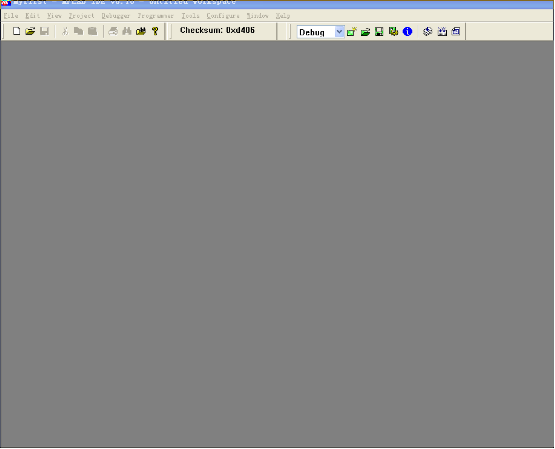Viewport: 555px width, 449px height.
Task: Click the Open Project green folder icon
Action: coord(365,32)
